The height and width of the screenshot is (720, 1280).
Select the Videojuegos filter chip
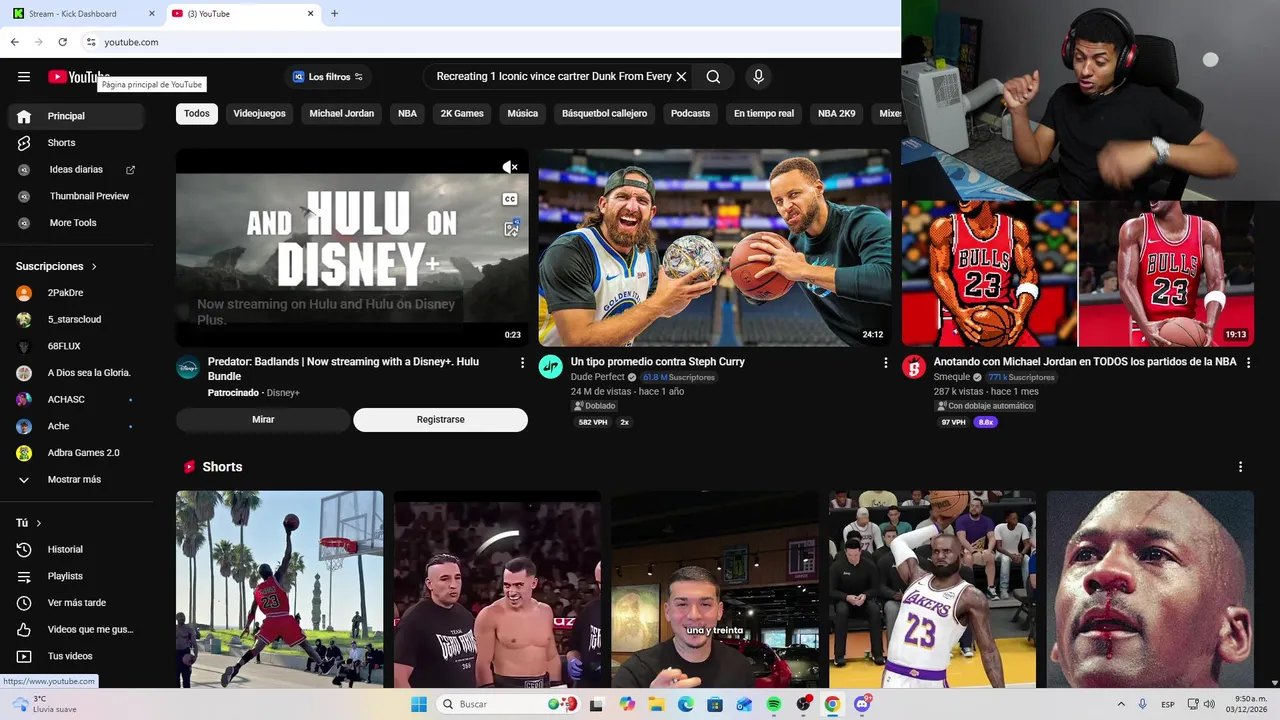point(260,114)
